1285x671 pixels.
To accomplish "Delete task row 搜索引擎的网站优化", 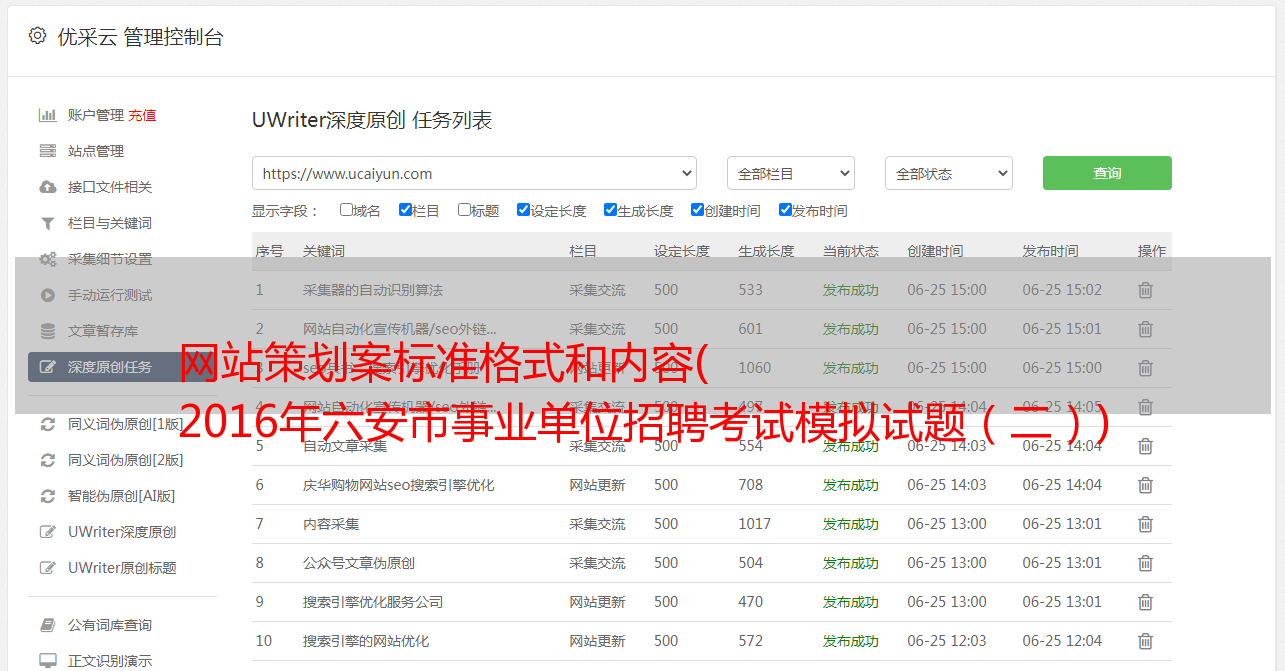I will point(1146,641).
